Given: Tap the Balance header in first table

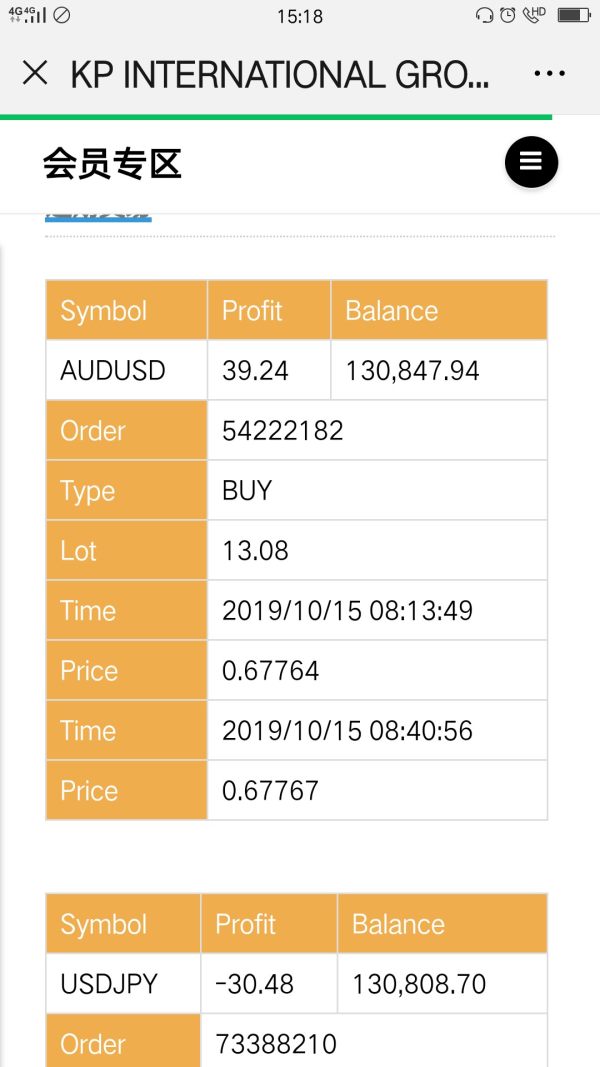Looking at the screenshot, I should (392, 311).
